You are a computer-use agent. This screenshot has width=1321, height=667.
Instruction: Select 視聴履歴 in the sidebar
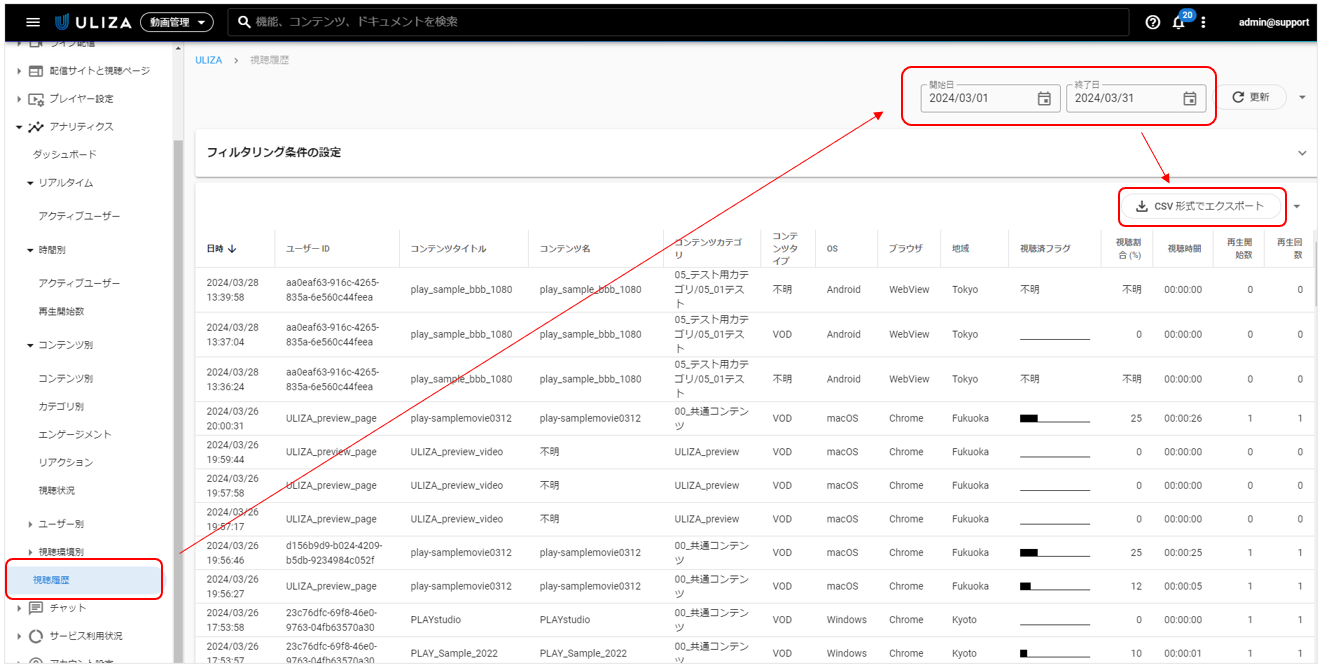tap(51, 580)
